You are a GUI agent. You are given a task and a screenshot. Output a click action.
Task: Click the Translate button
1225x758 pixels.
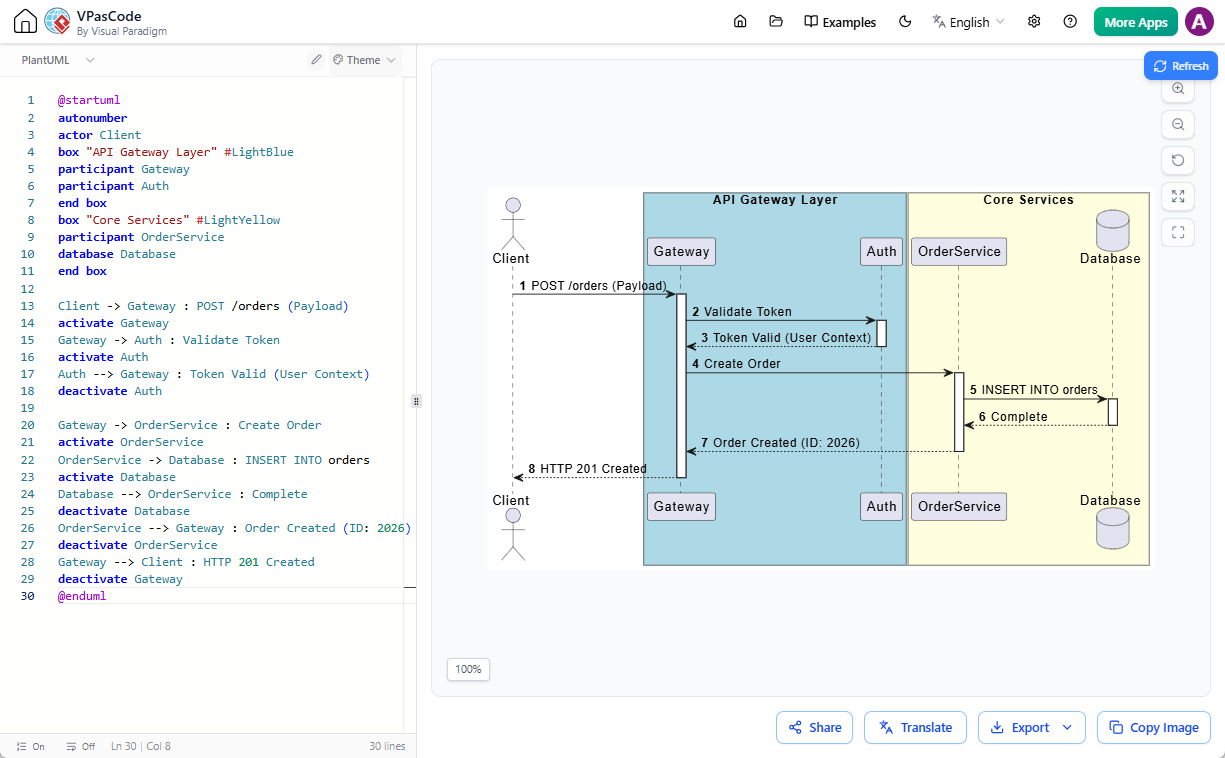915,728
